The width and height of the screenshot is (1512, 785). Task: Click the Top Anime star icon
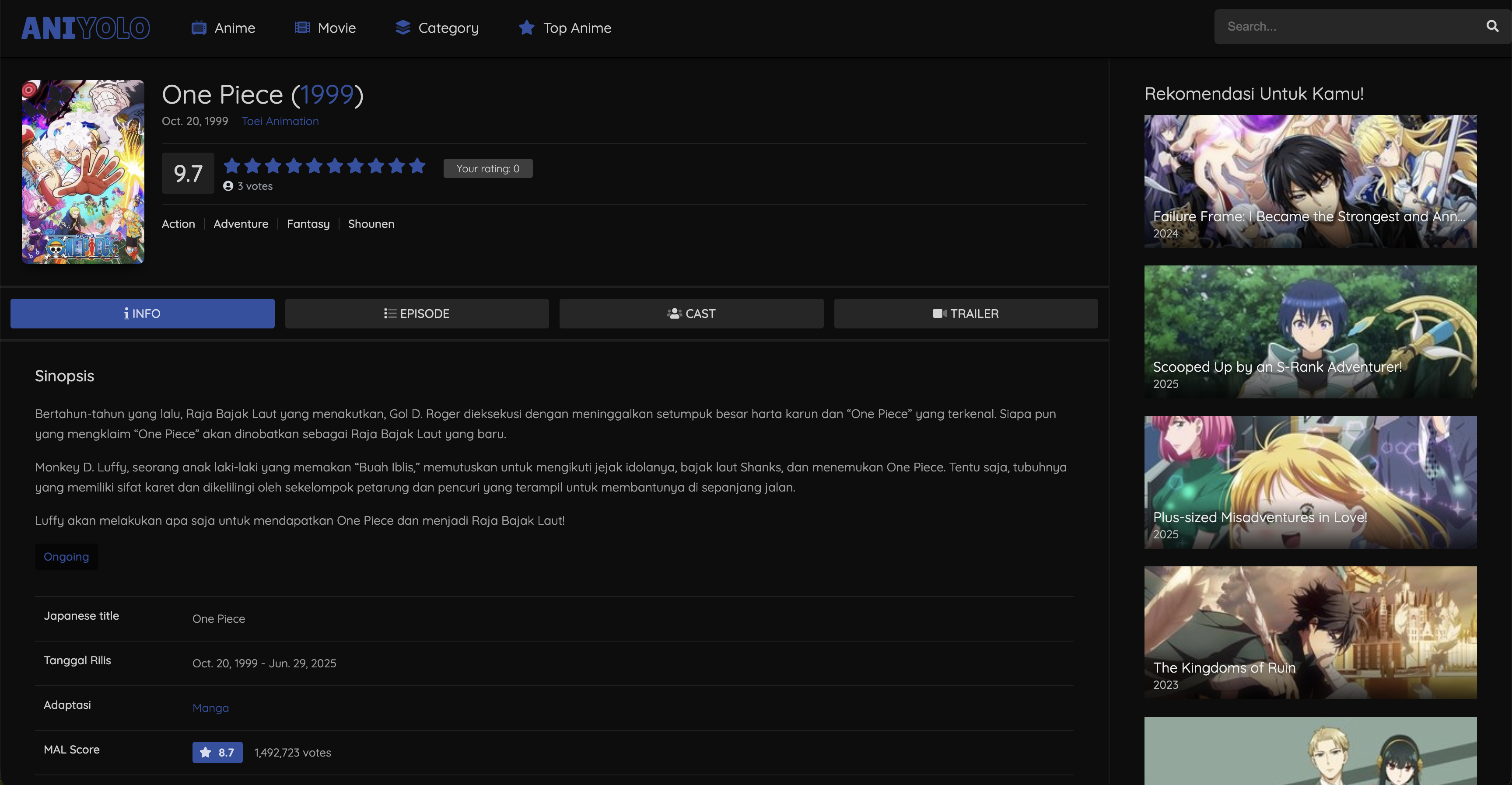click(x=526, y=28)
